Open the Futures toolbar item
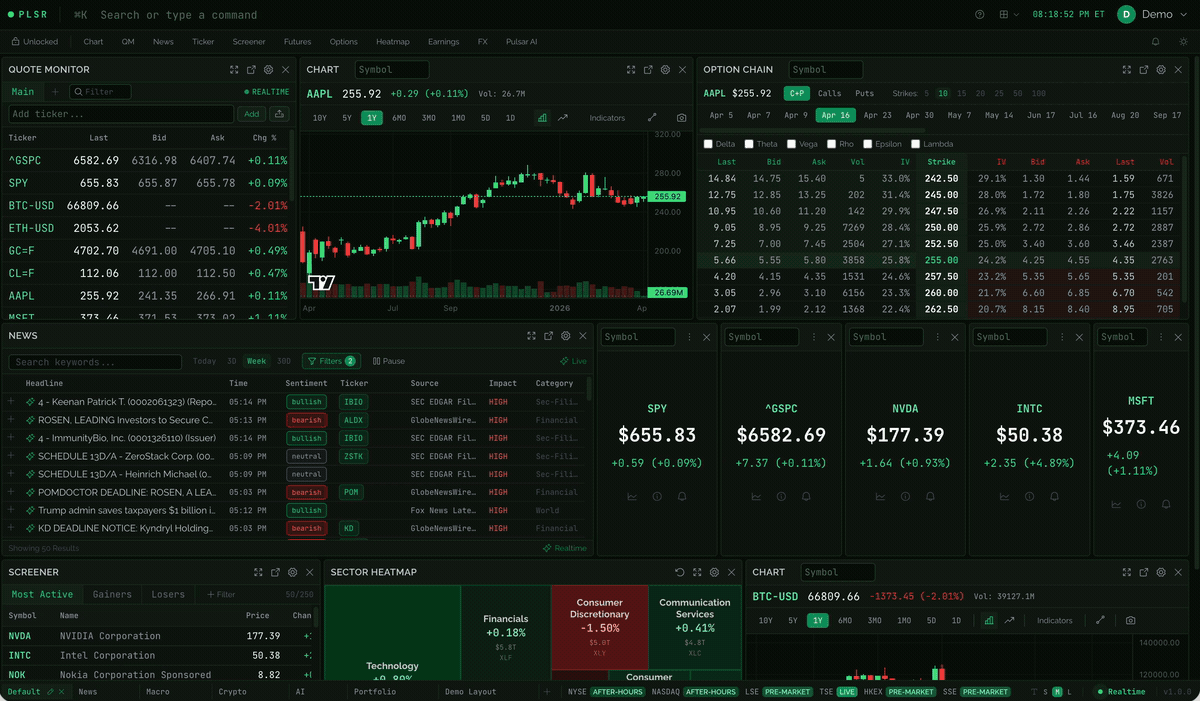The height and width of the screenshot is (701, 1200). point(297,42)
